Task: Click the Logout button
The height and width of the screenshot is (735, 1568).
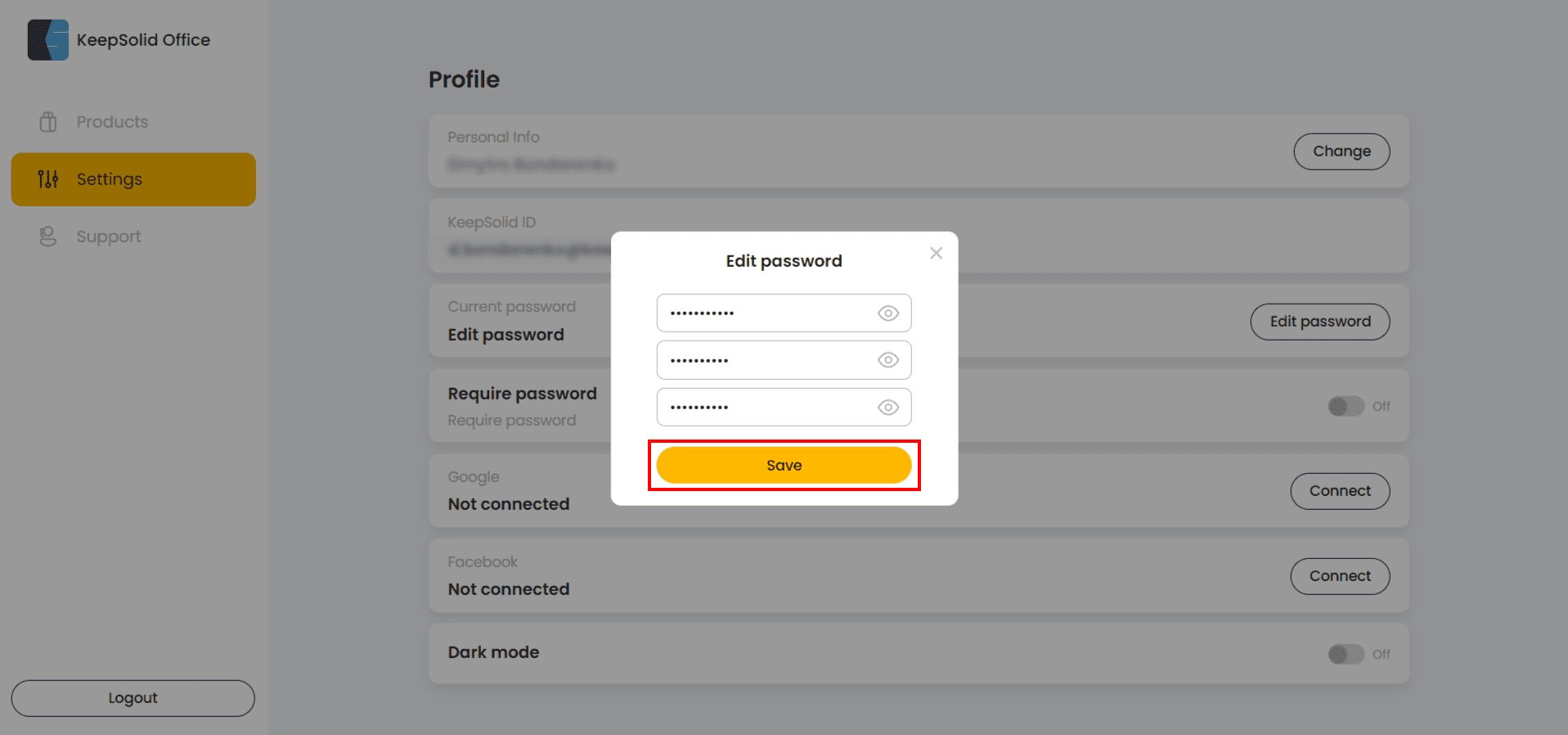Action: pyautogui.click(x=133, y=698)
